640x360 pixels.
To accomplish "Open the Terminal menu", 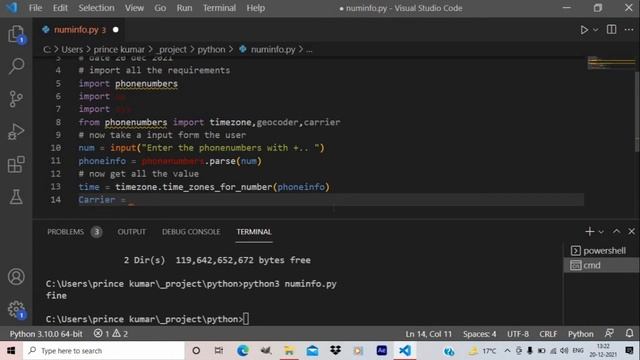I will coord(219,8).
